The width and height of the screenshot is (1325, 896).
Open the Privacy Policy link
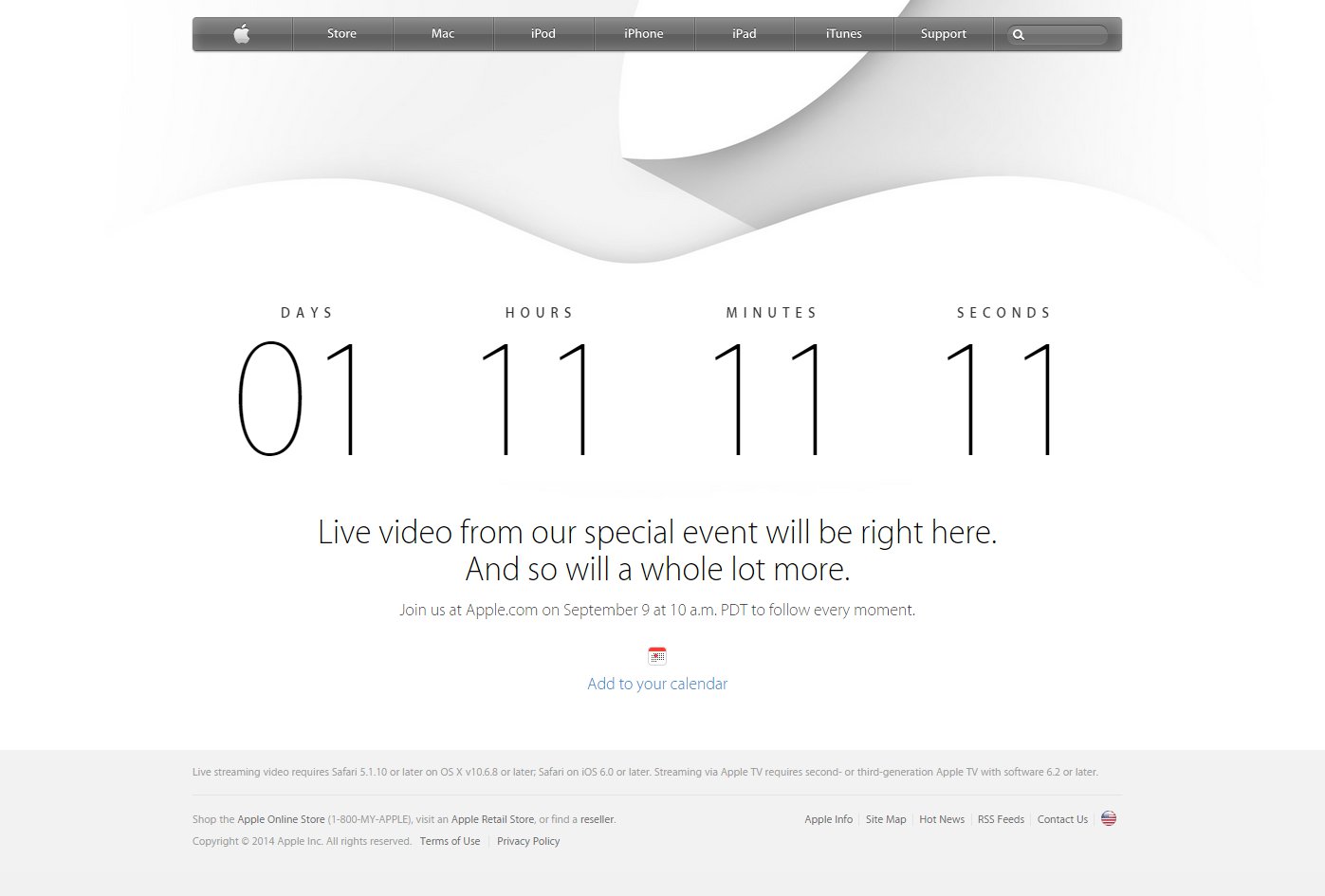pyautogui.click(x=528, y=841)
